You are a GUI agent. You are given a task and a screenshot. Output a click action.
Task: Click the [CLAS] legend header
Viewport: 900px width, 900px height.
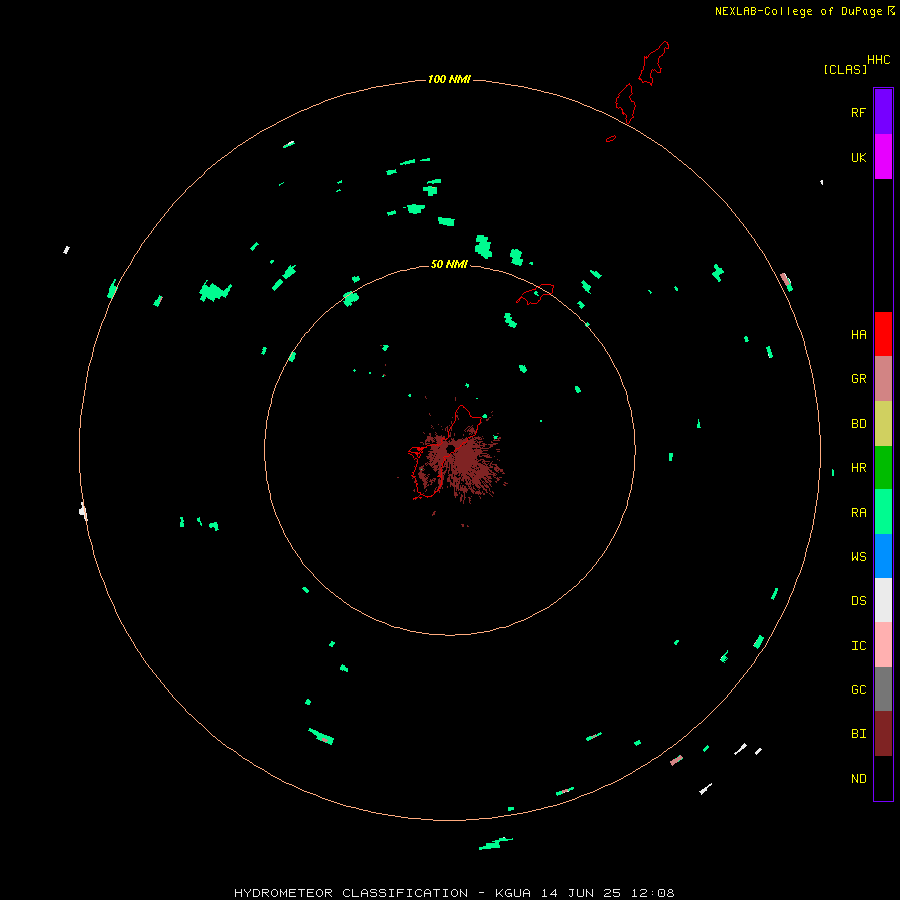845,69
